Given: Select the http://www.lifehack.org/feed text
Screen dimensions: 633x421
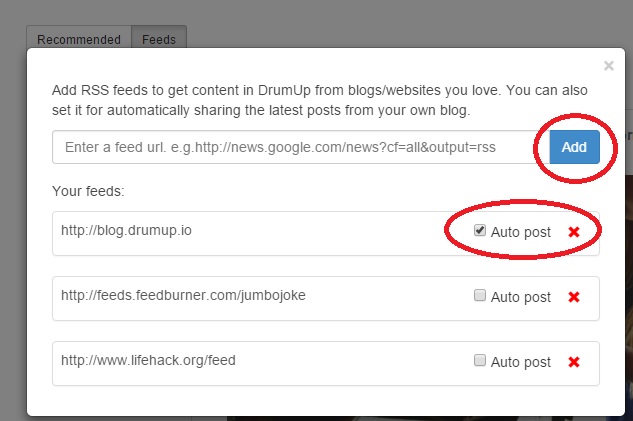Looking at the screenshot, I should (x=148, y=360).
